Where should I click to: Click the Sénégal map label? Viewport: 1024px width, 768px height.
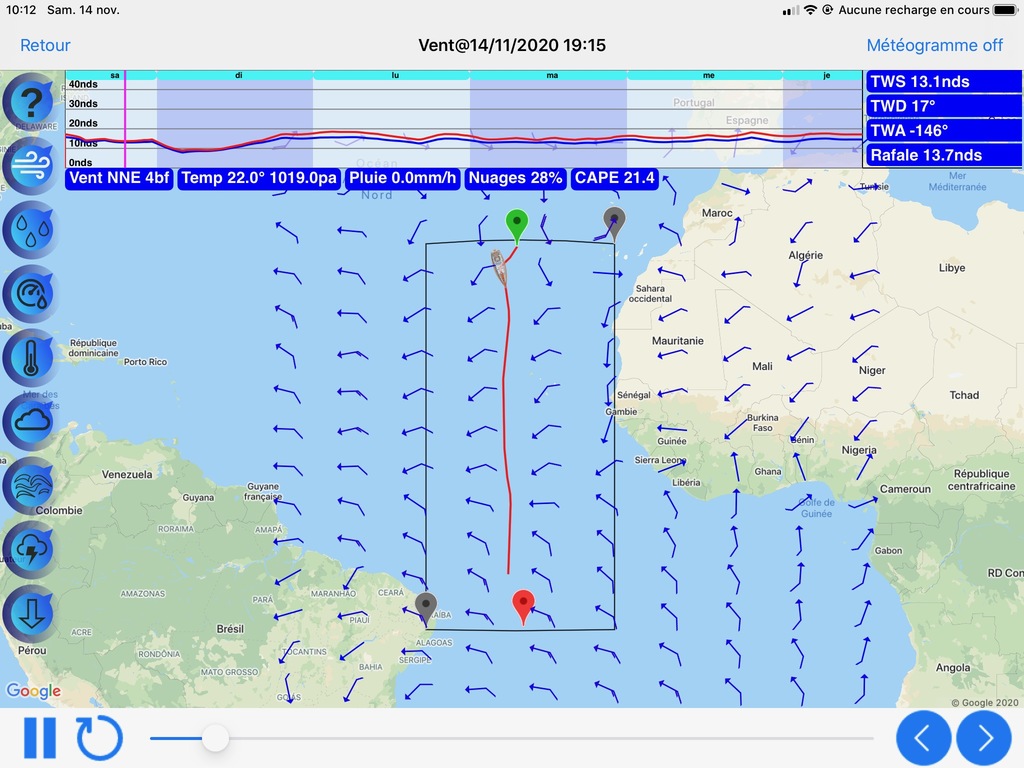pos(633,395)
